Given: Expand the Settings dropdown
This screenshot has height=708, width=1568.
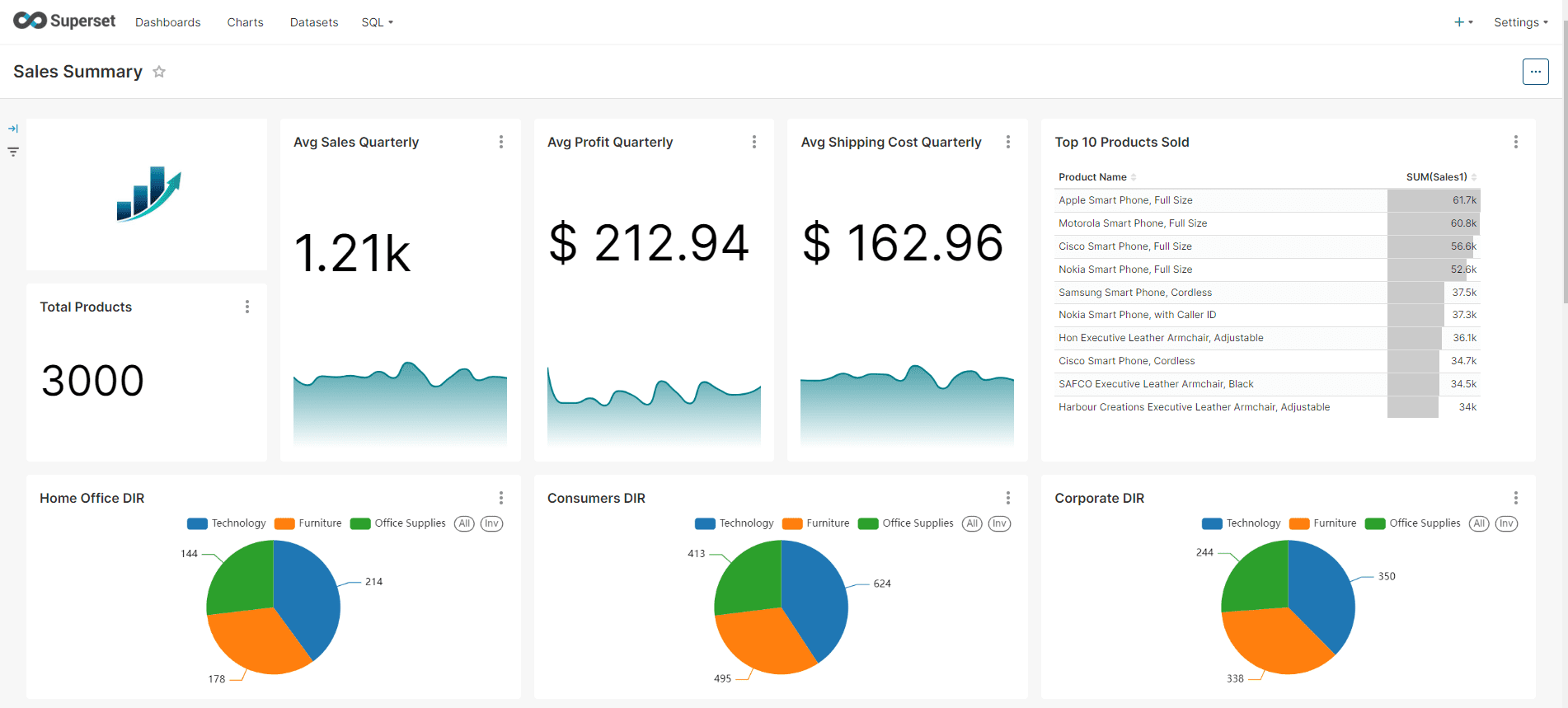Looking at the screenshot, I should 1520,22.
